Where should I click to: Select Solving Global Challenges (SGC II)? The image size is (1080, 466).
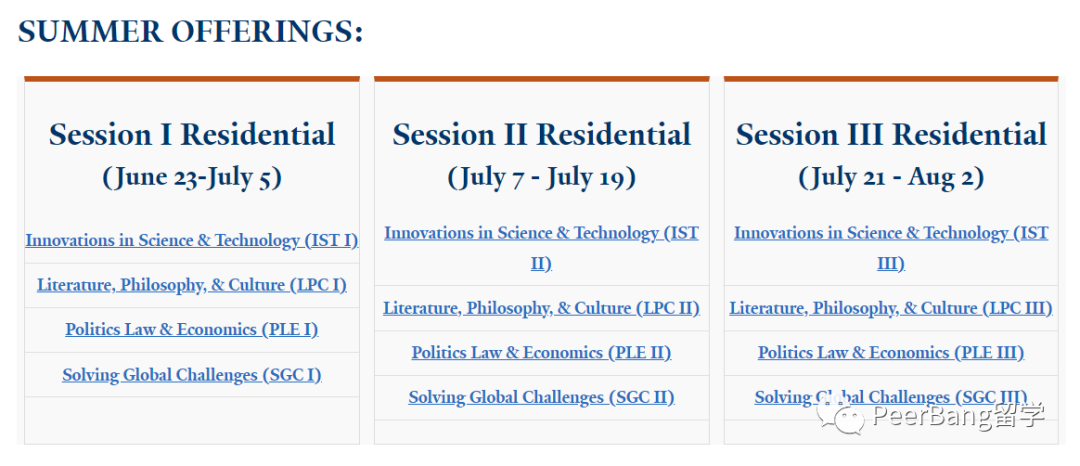541,397
